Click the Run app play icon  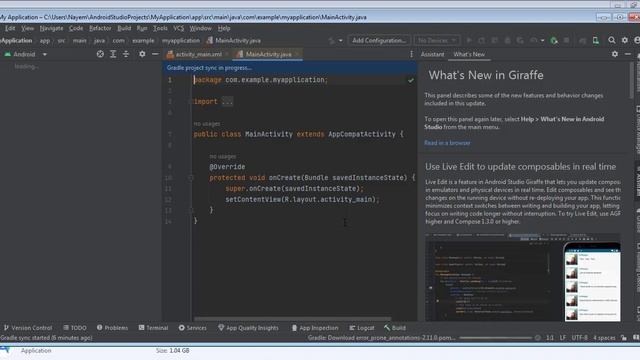[469, 40]
